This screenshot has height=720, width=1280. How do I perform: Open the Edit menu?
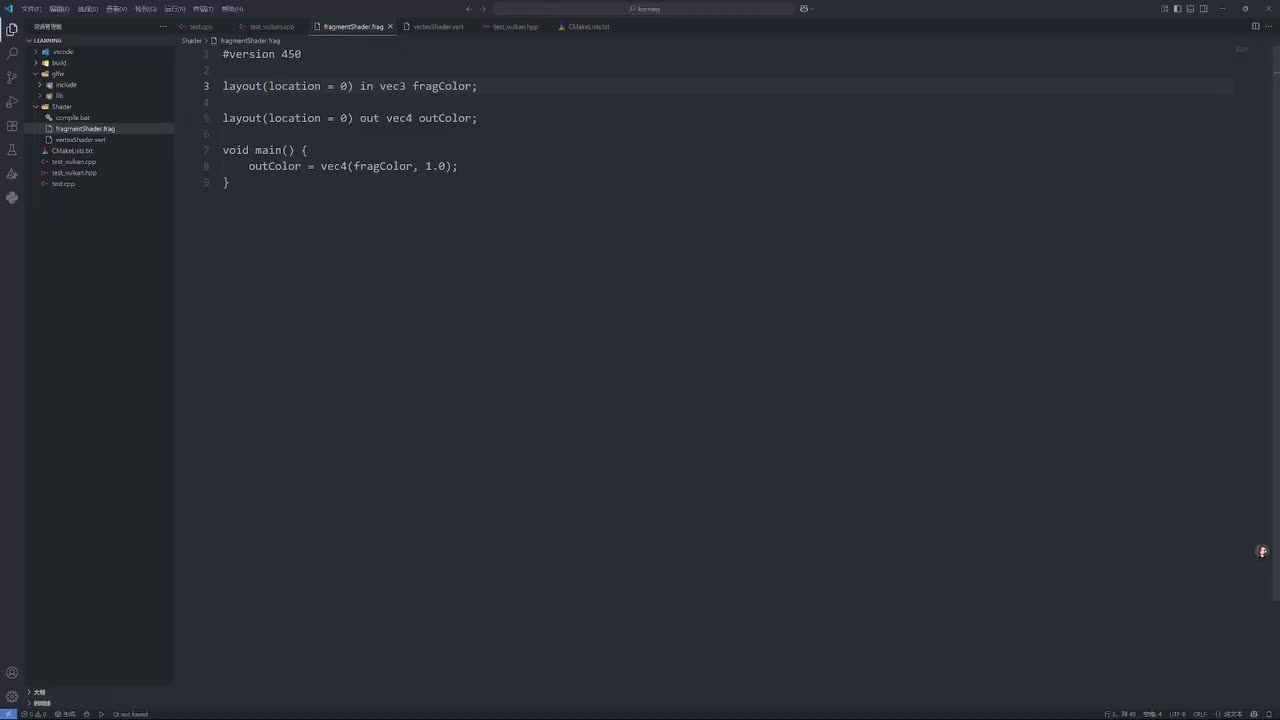(59, 9)
